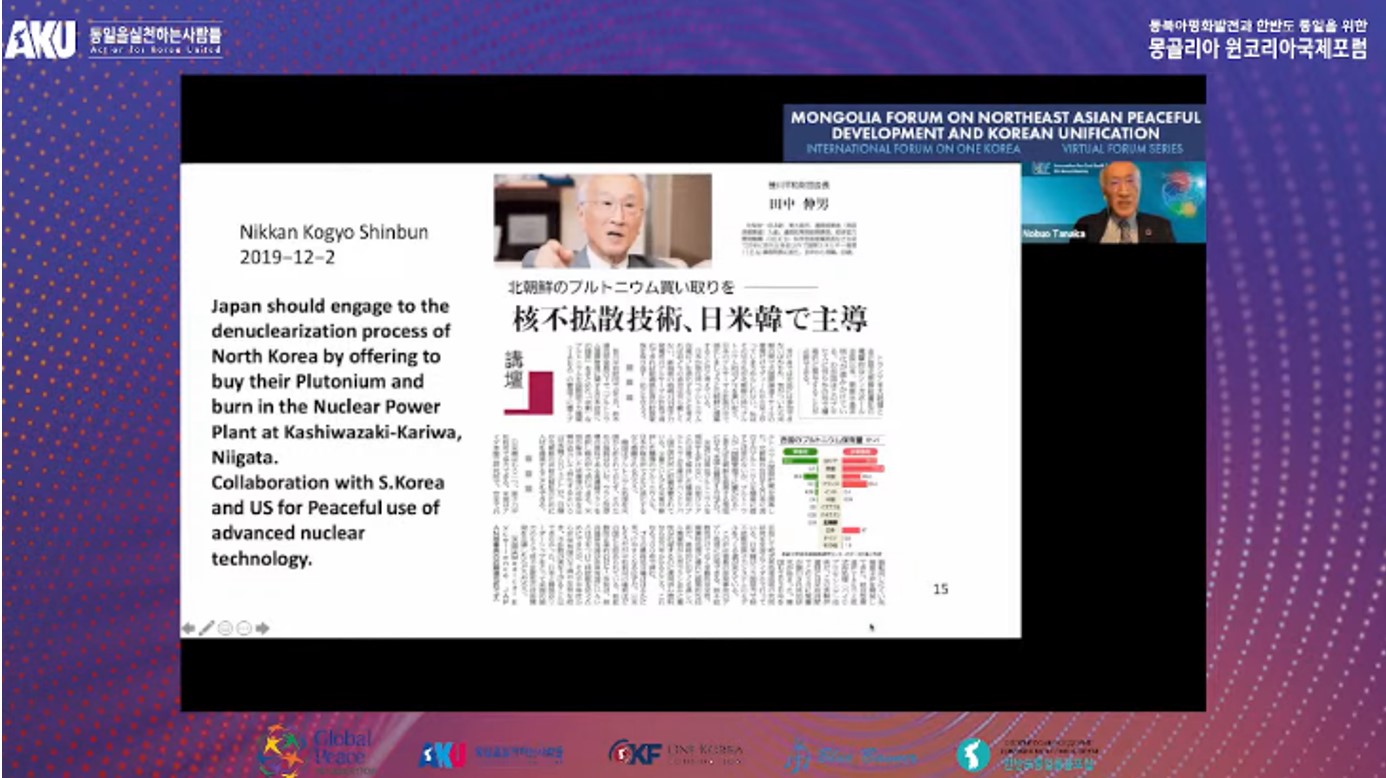Screen dimensions: 1386x778
Task: Select the pen annotation tool
Action: tap(206, 628)
